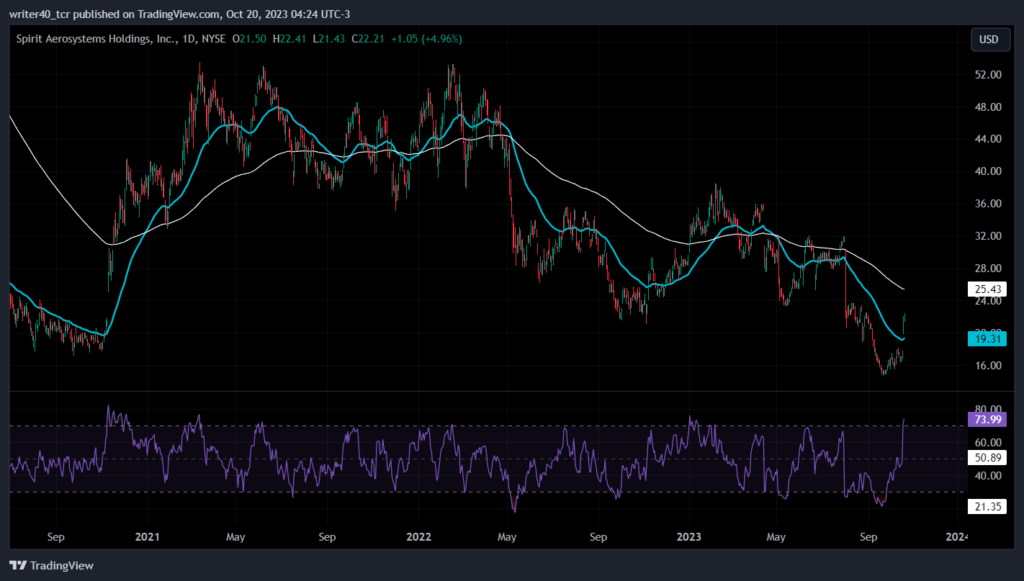
Task: Click the 60.00 RSI axis label
Action: pyautogui.click(x=988, y=443)
